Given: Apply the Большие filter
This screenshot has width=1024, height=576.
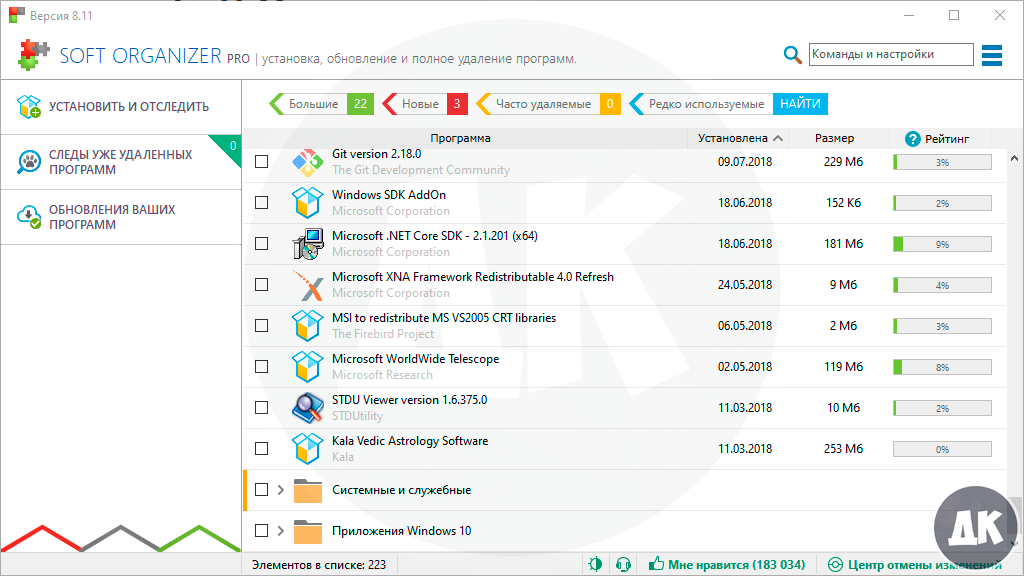Looking at the screenshot, I should [x=321, y=104].
